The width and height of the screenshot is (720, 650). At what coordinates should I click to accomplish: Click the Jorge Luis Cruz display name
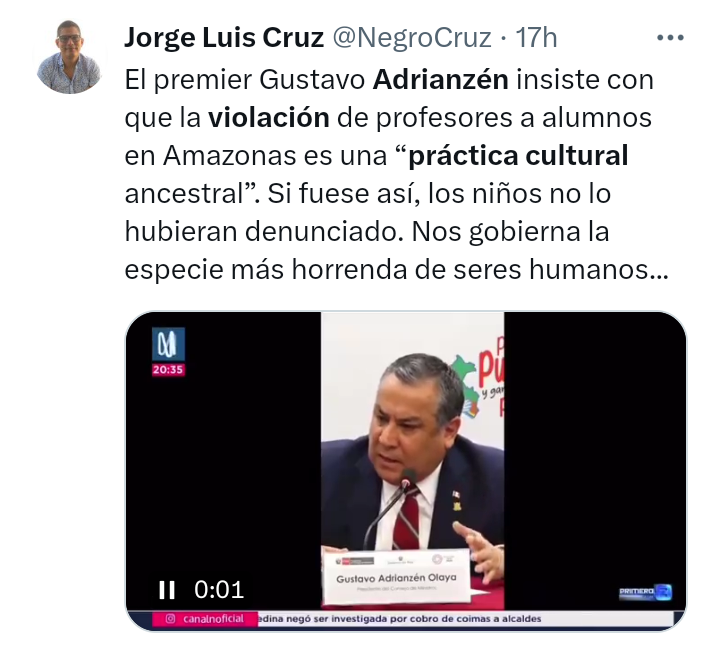[224, 37]
